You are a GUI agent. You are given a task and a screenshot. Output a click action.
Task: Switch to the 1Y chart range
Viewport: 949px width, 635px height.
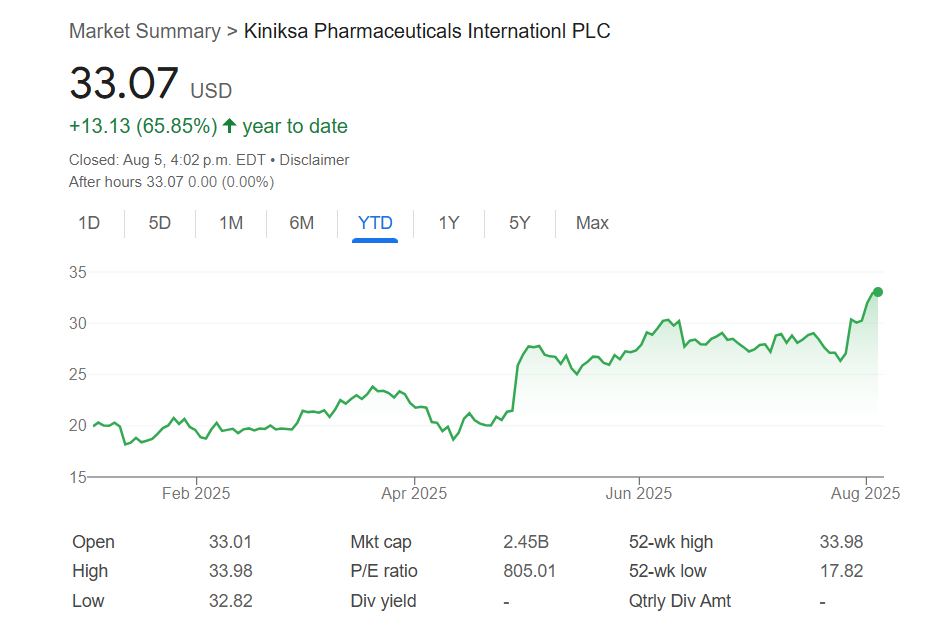(x=448, y=223)
